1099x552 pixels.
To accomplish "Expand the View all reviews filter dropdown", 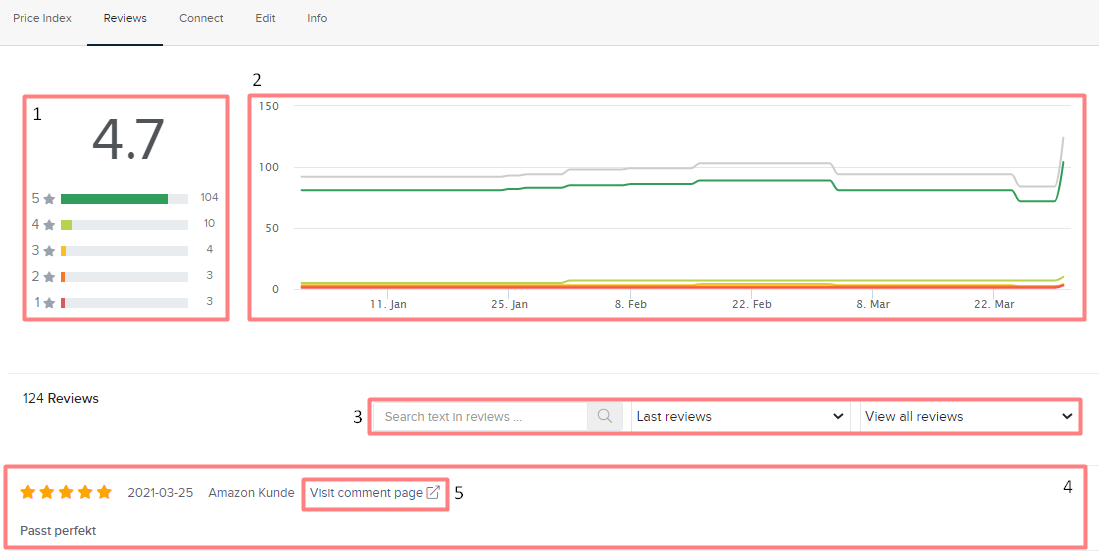I will coord(968,416).
